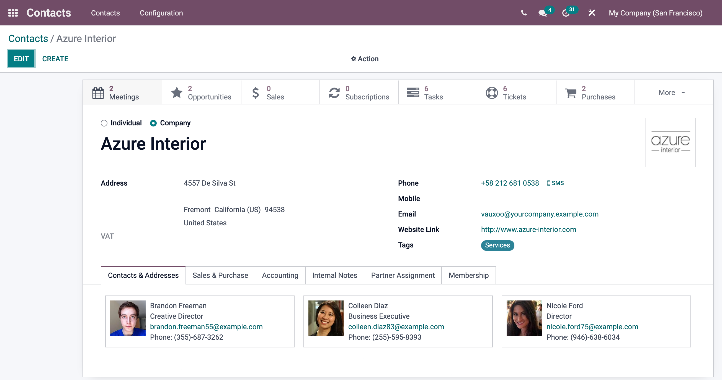Click the Meetings calendar icon

tap(98, 93)
